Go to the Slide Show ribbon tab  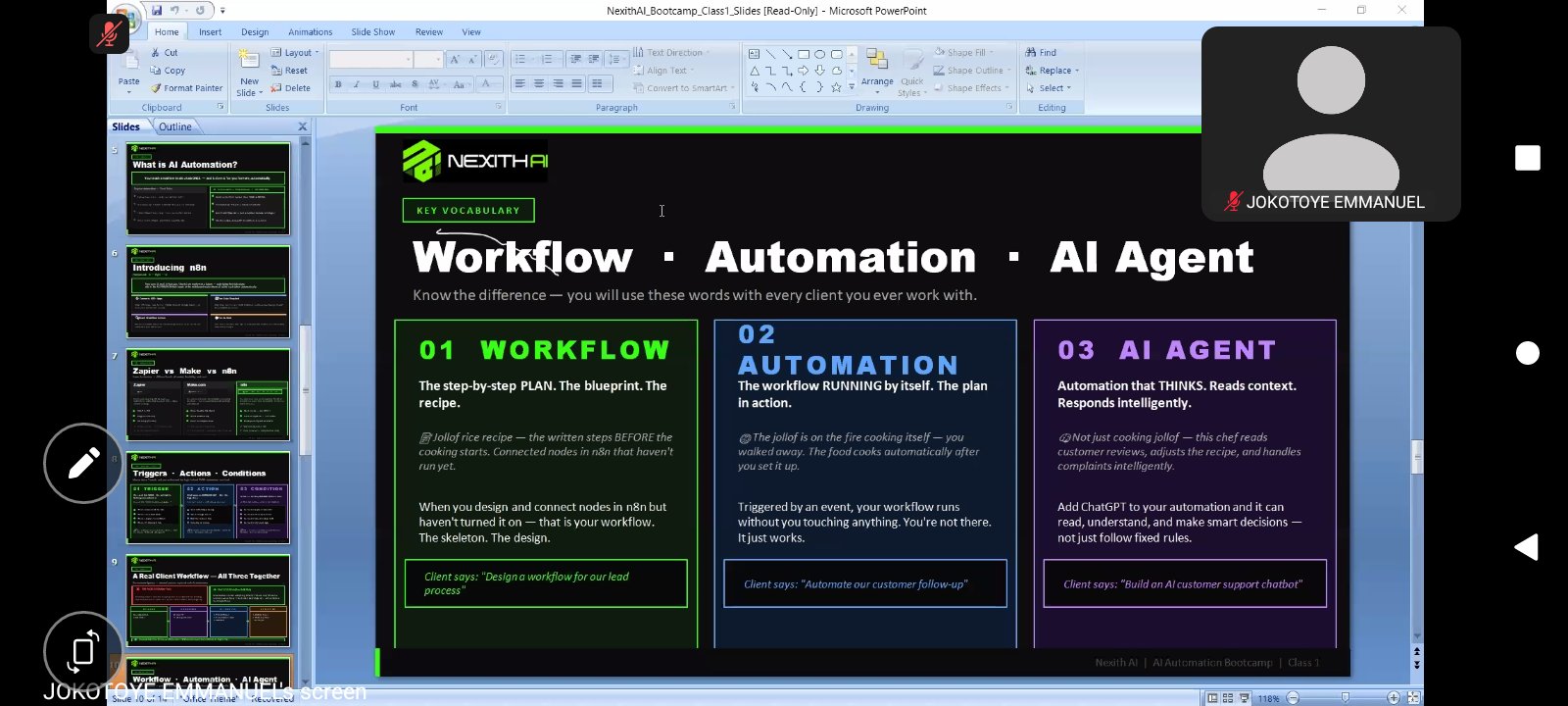pos(373,31)
